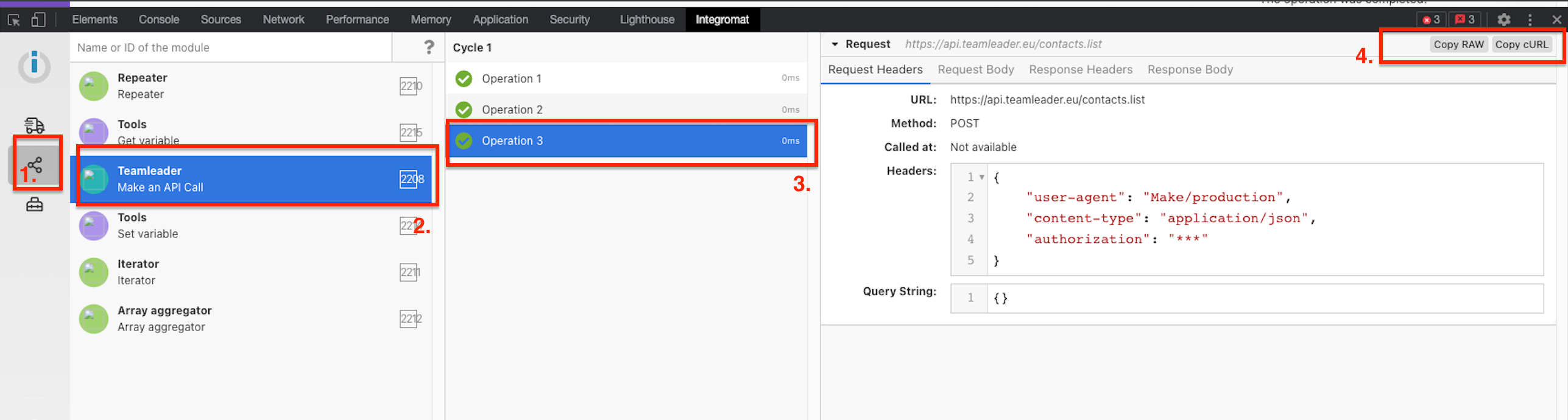
Task: Click the Copy cURL button
Action: pyautogui.click(x=1521, y=44)
